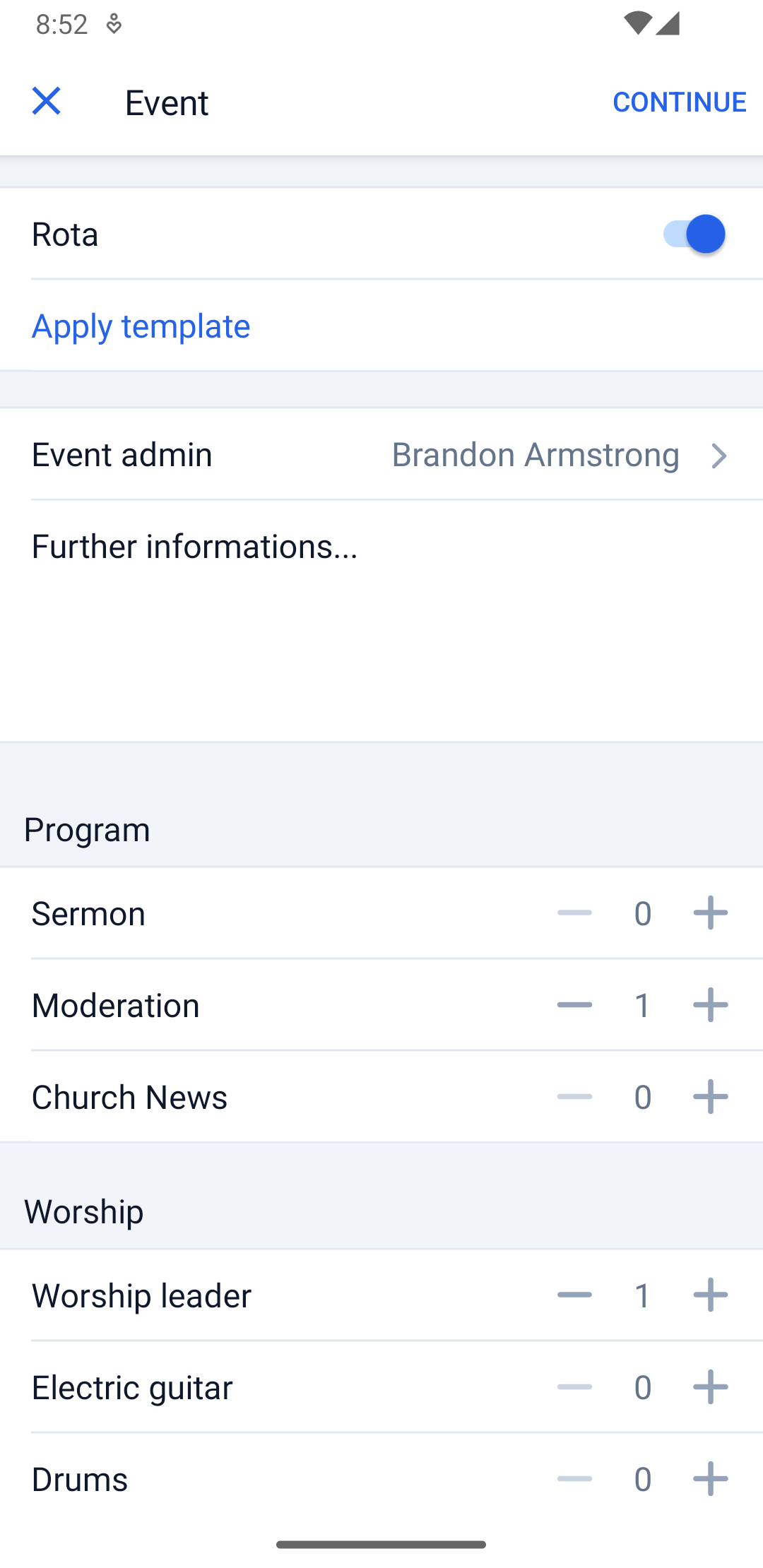The width and height of the screenshot is (763, 1568).
Task: Select Brandon Armstrong as event admin value
Action: click(x=536, y=454)
